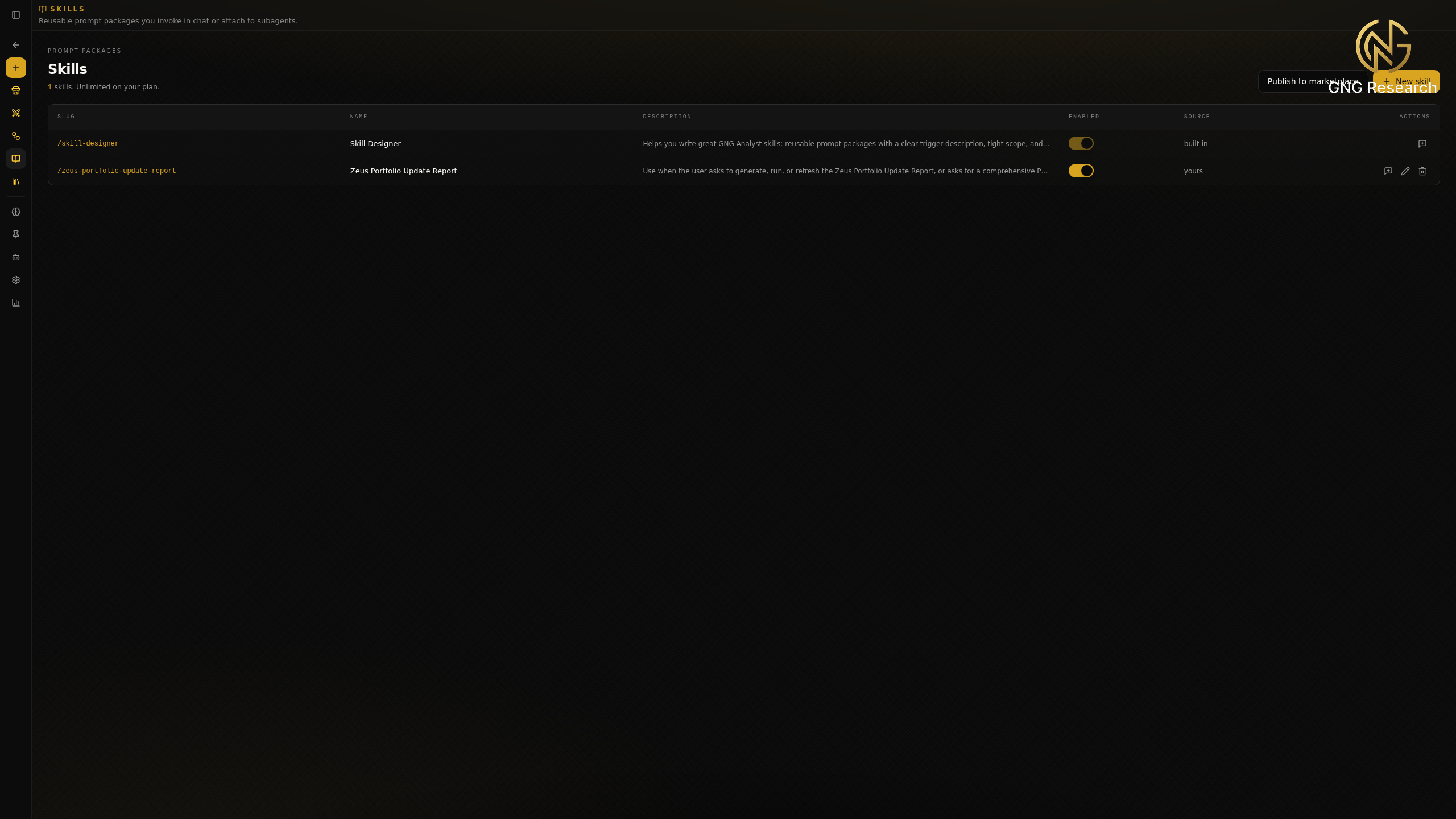Click Zeus report description text
1456x819 pixels.
coord(845,171)
